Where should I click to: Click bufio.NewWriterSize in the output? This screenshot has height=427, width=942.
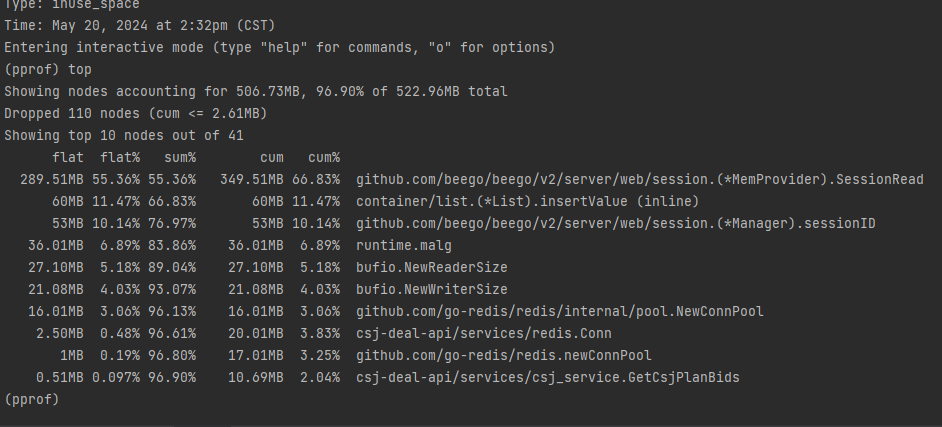pyautogui.click(x=431, y=289)
